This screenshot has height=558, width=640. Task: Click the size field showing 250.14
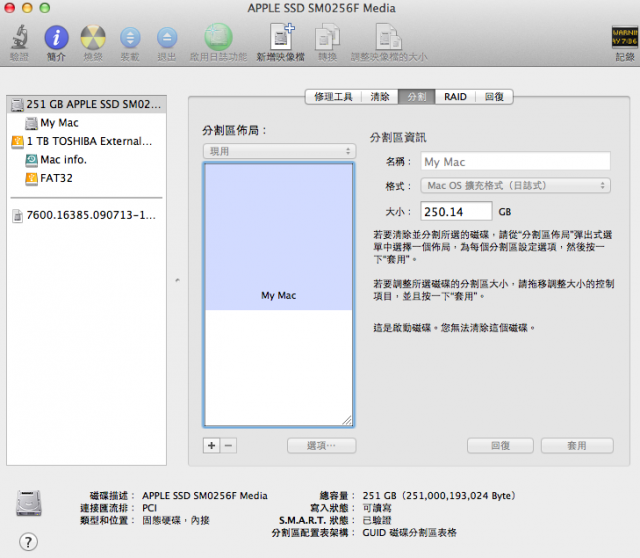[x=456, y=211]
